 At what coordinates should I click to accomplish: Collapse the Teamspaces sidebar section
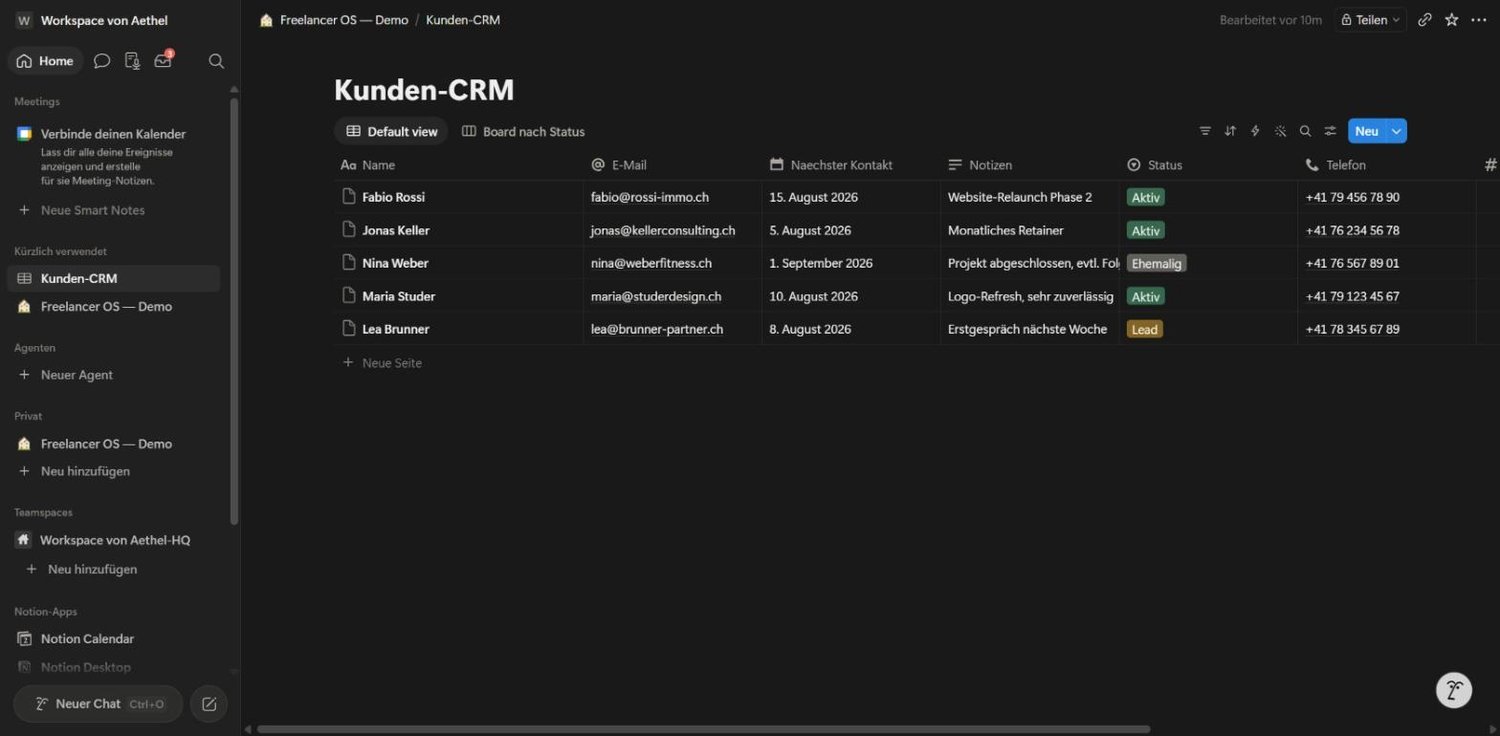point(43,512)
